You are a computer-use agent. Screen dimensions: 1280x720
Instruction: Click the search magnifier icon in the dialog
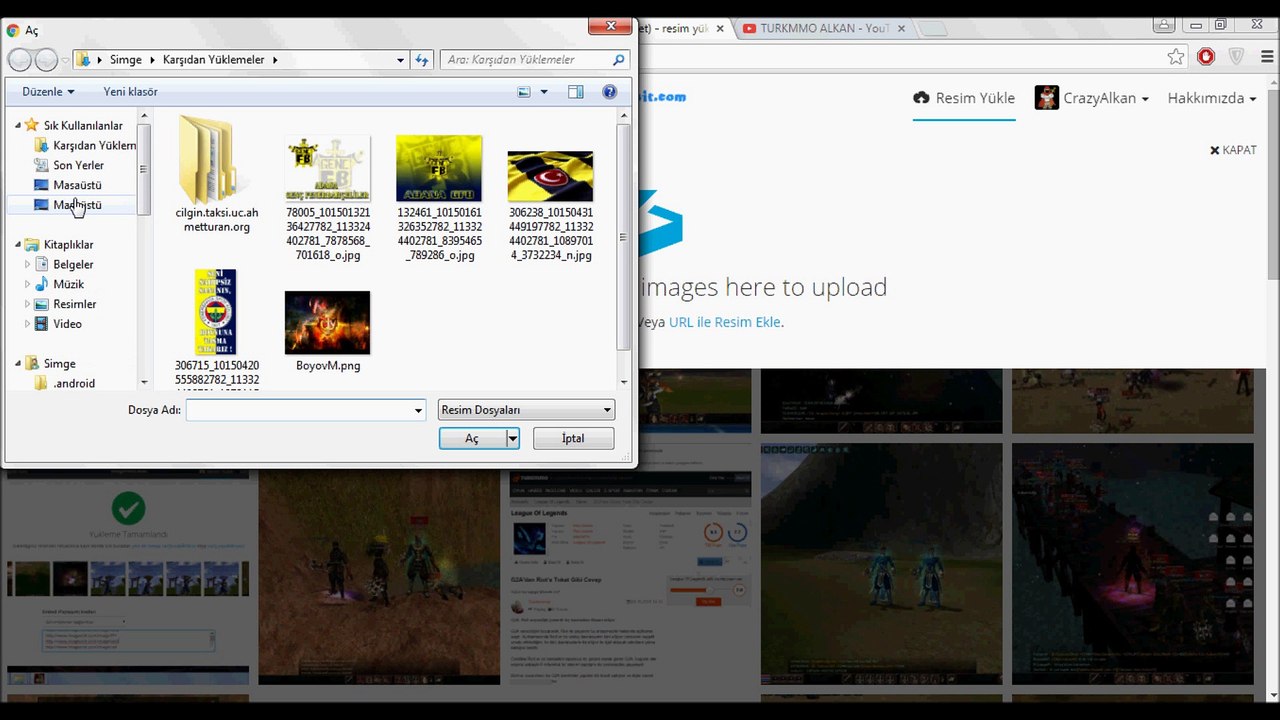tap(619, 60)
